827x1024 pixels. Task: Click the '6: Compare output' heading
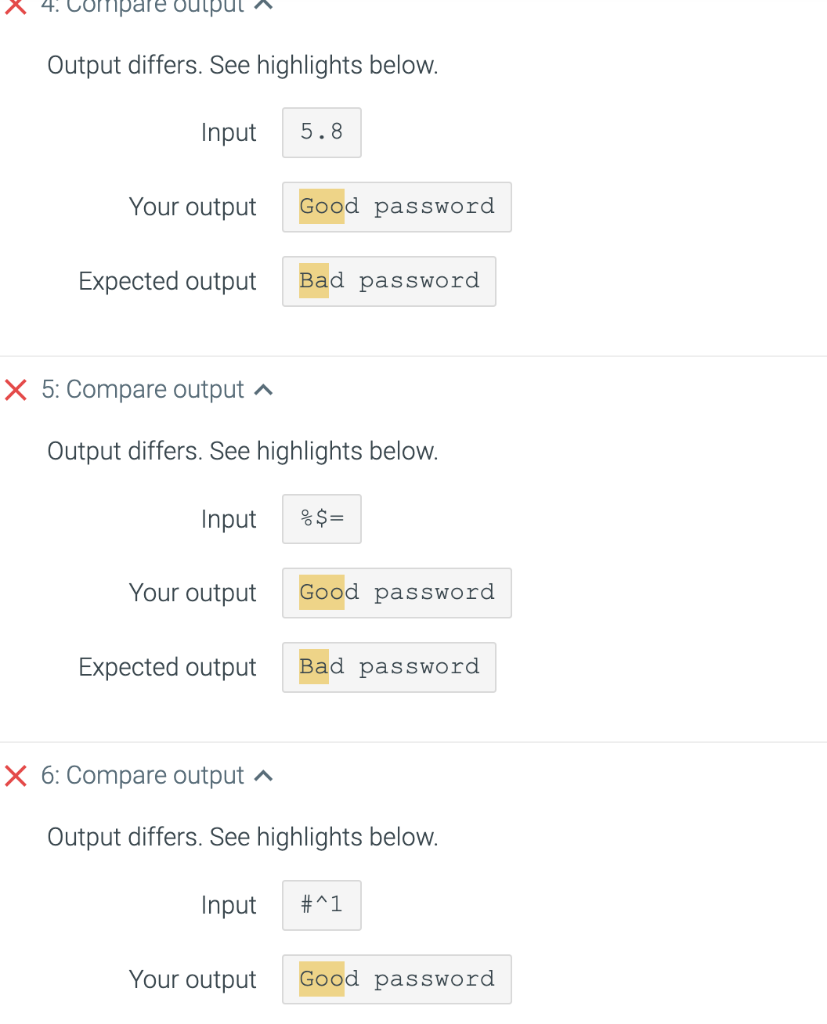point(143,775)
